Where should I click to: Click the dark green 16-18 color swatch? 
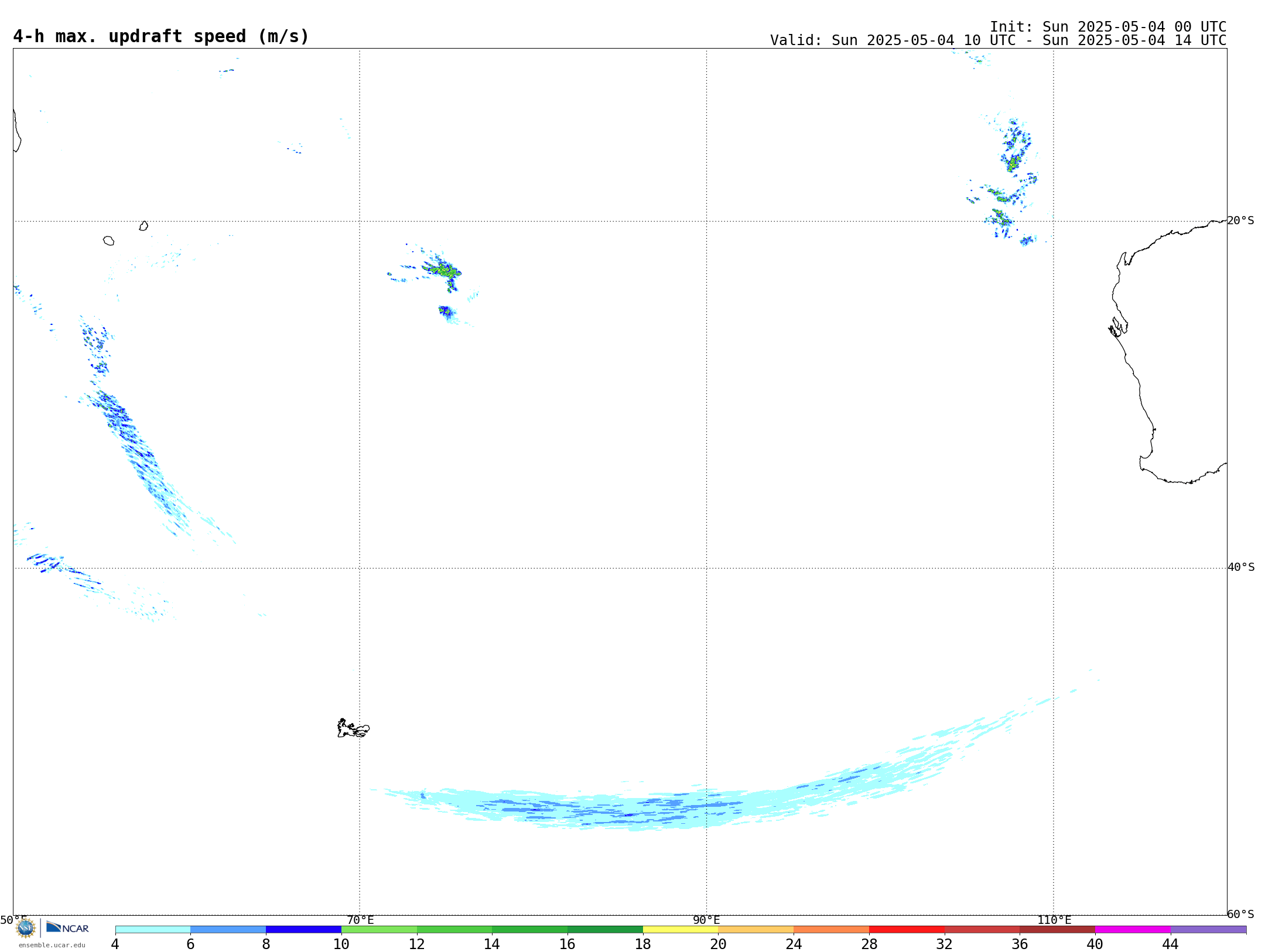[x=605, y=930]
